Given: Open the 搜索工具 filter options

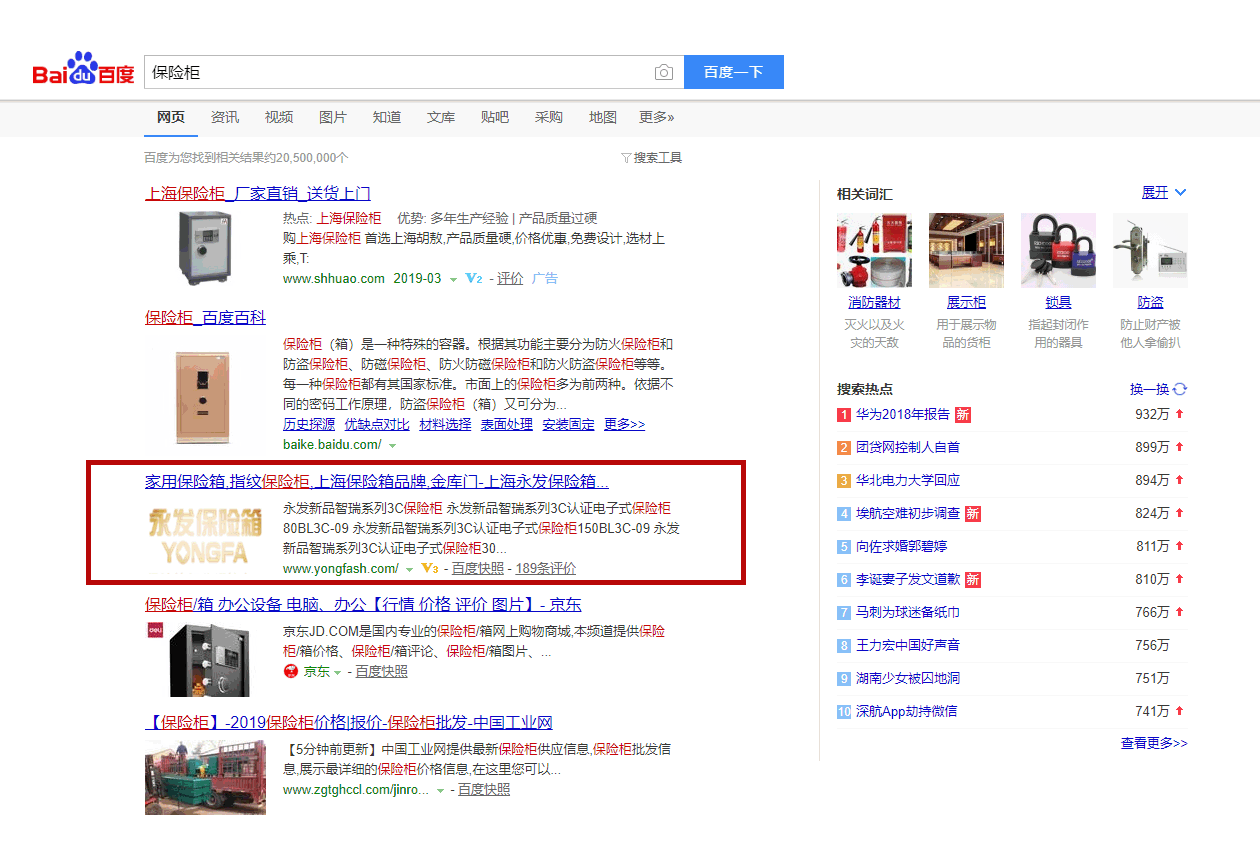Looking at the screenshot, I should [651, 158].
